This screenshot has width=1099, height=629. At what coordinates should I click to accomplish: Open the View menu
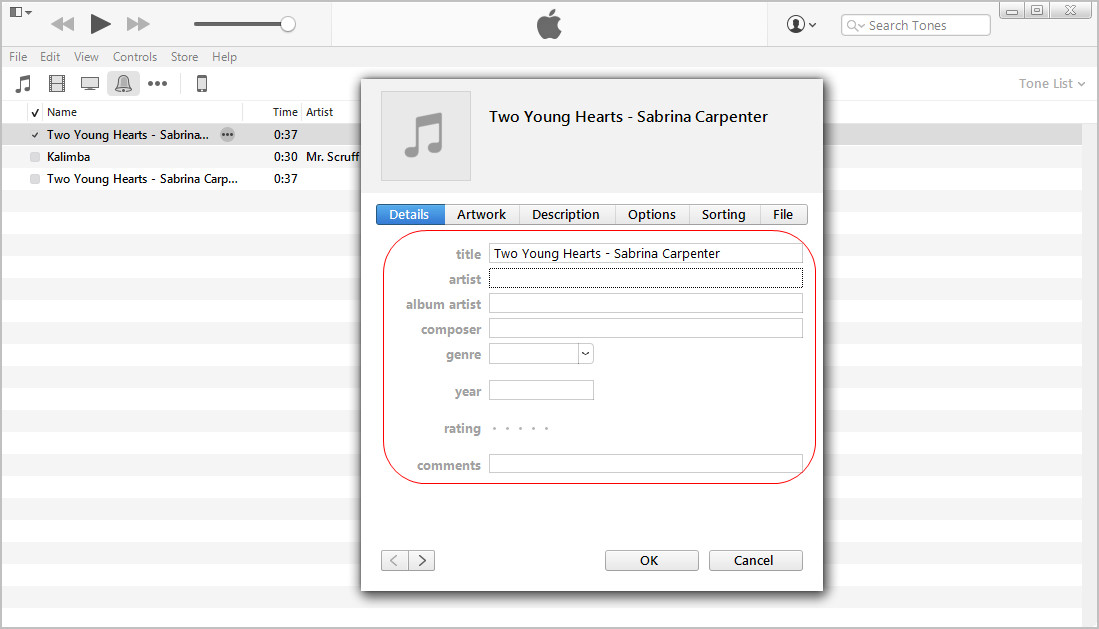pyautogui.click(x=86, y=57)
